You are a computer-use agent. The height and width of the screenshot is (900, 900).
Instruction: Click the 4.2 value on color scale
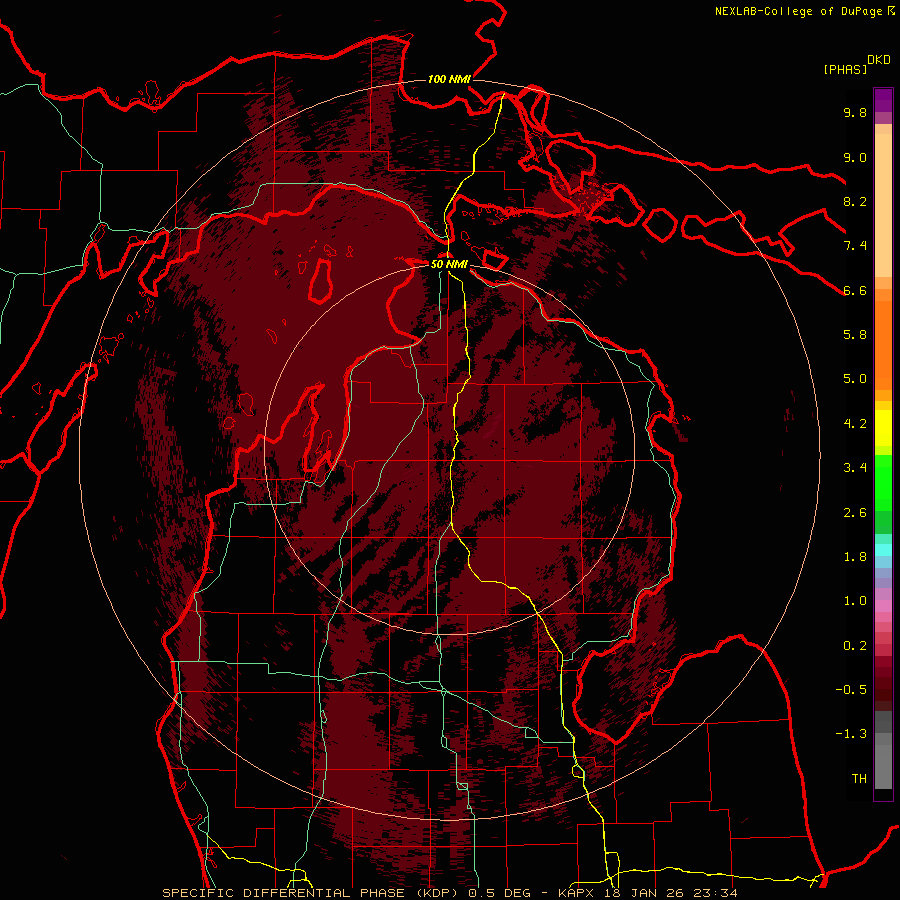(x=855, y=424)
